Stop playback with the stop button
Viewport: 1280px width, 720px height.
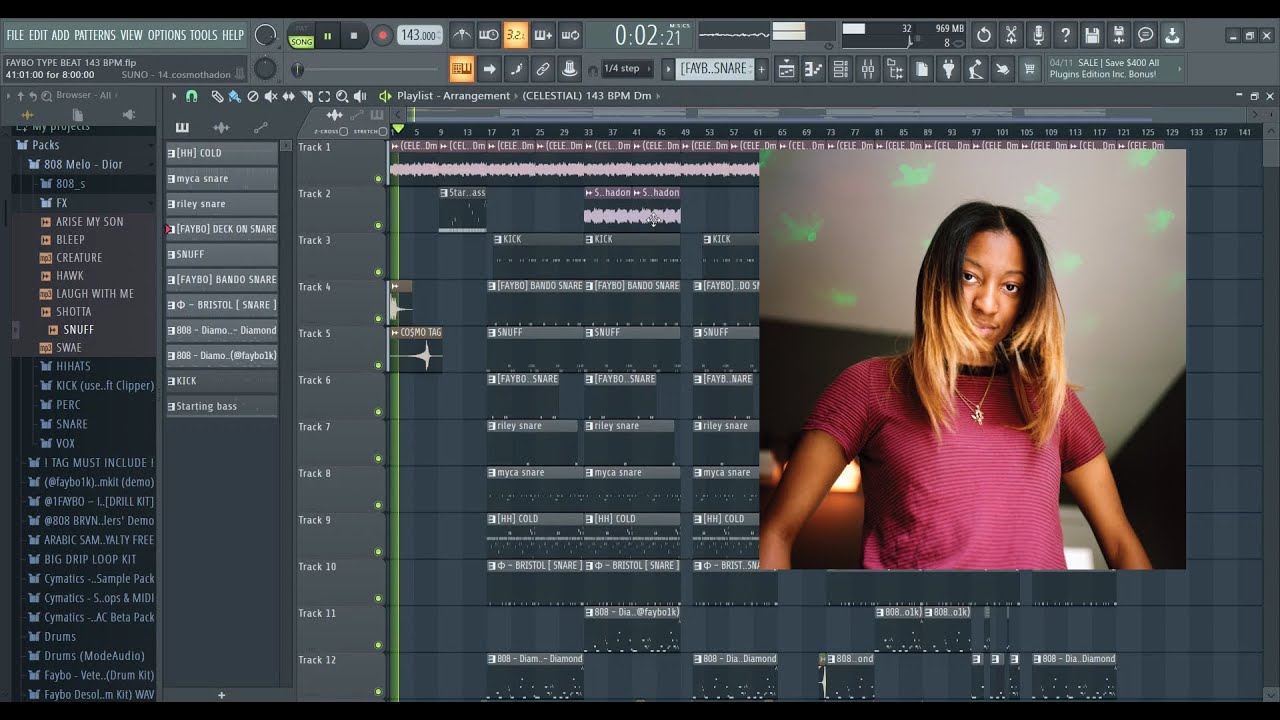353,36
